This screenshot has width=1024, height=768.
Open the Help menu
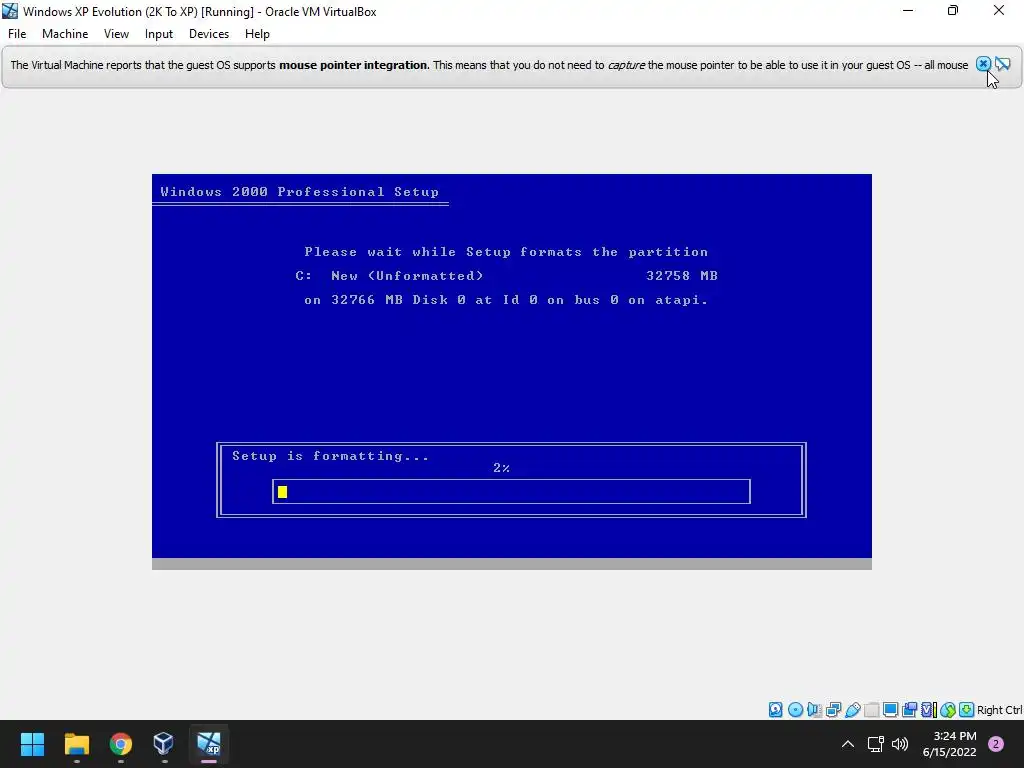click(257, 34)
